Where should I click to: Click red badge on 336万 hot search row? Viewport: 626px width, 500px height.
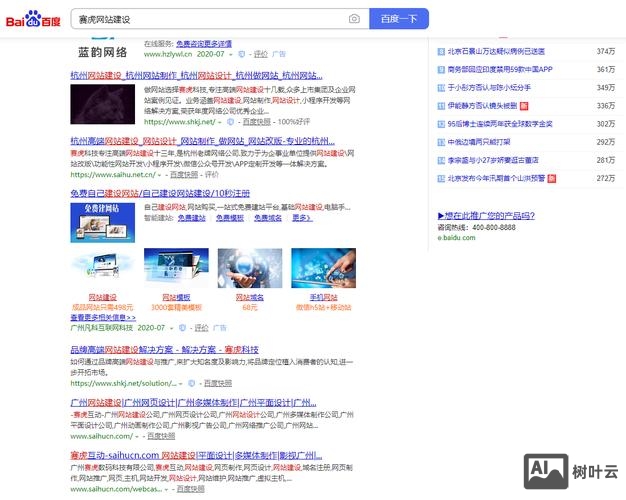tap(524, 106)
